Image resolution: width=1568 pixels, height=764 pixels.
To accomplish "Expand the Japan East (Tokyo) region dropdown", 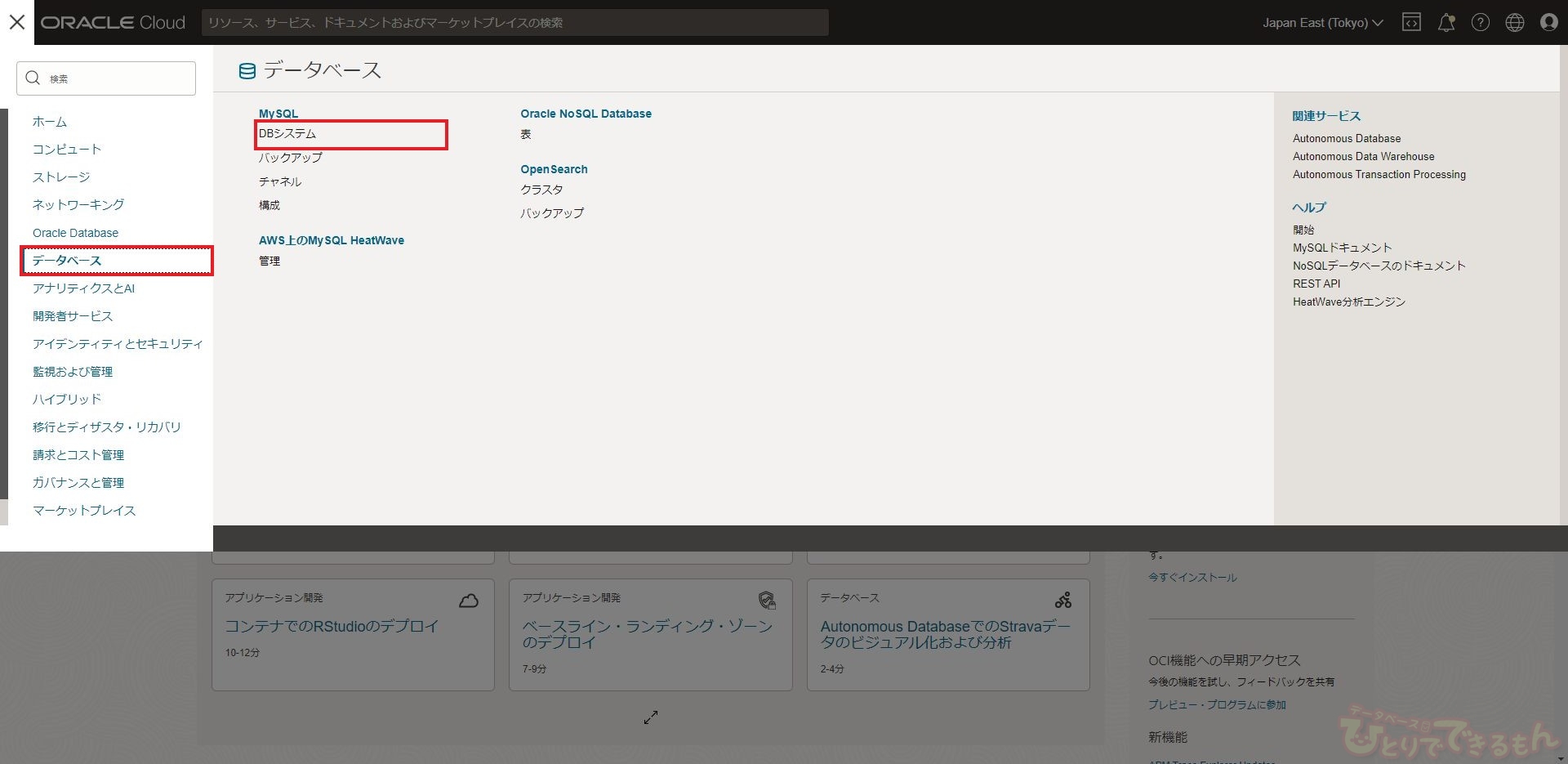I will (x=1322, y=23).
